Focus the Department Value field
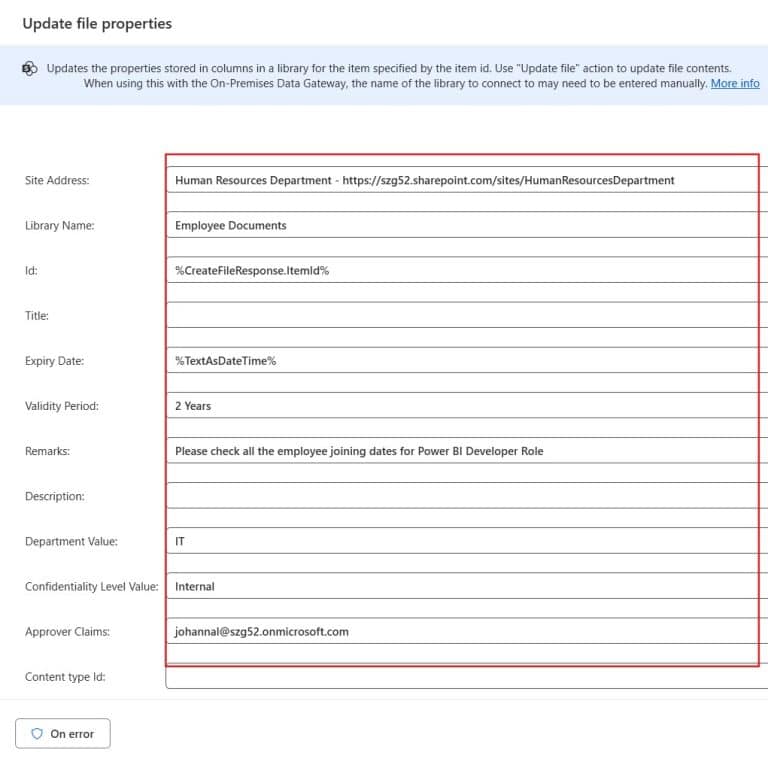768x765 pixels. [467, 541]
